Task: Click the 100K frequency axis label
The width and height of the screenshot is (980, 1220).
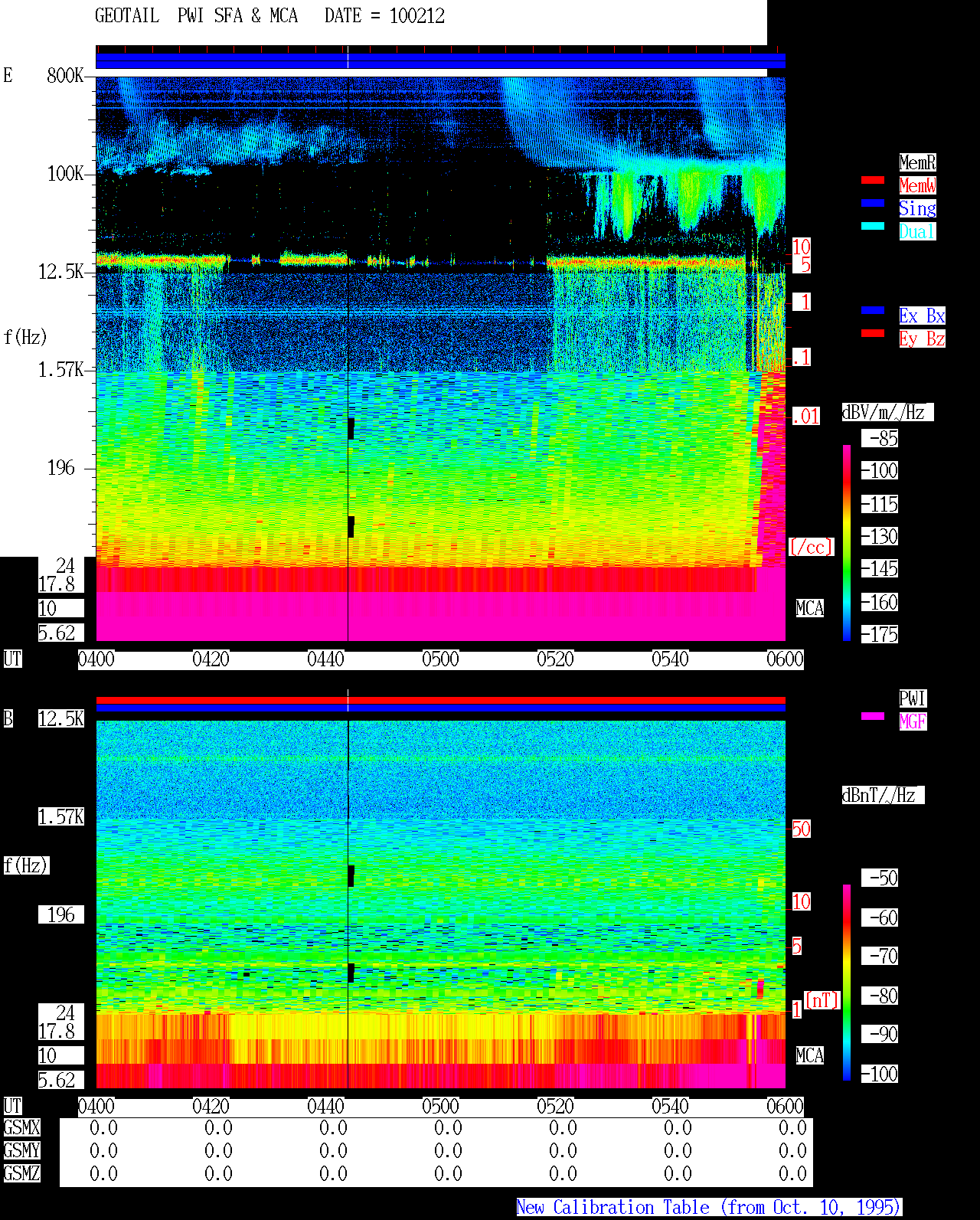Action: coord(65,174)
